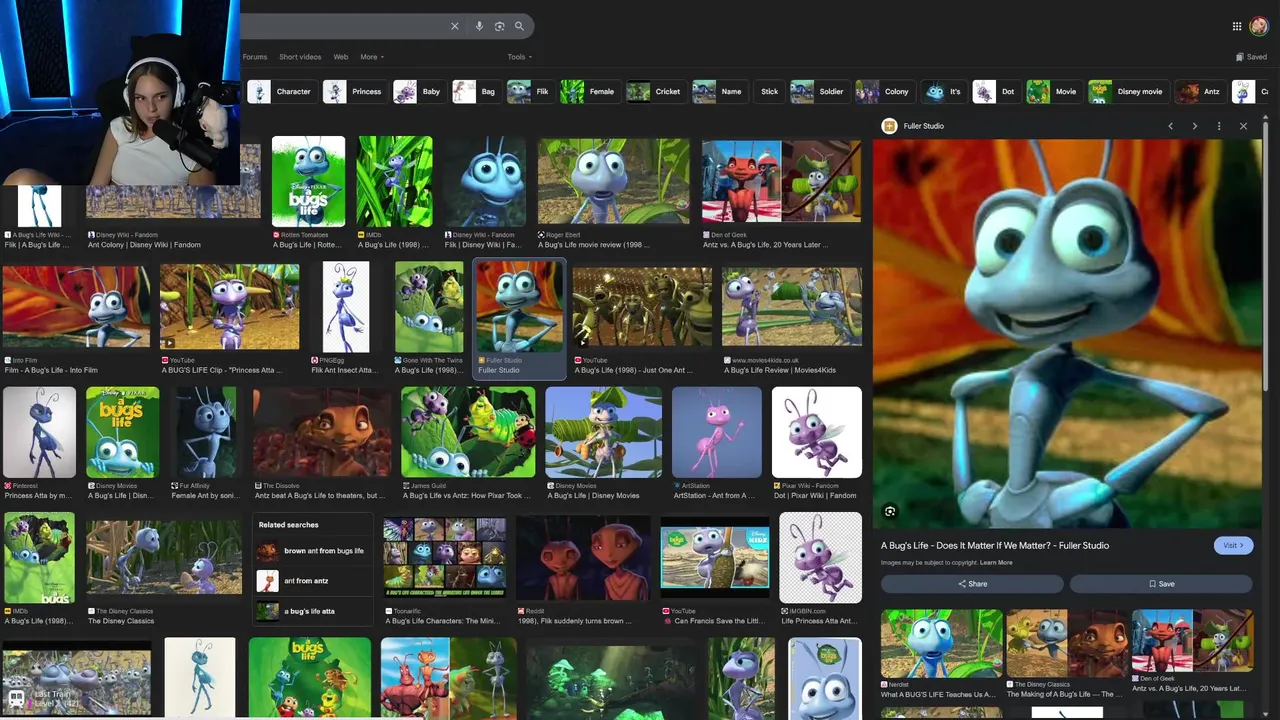Select the Movie filter chip
Screen dimensions: 1280x720
(1053, 92)
